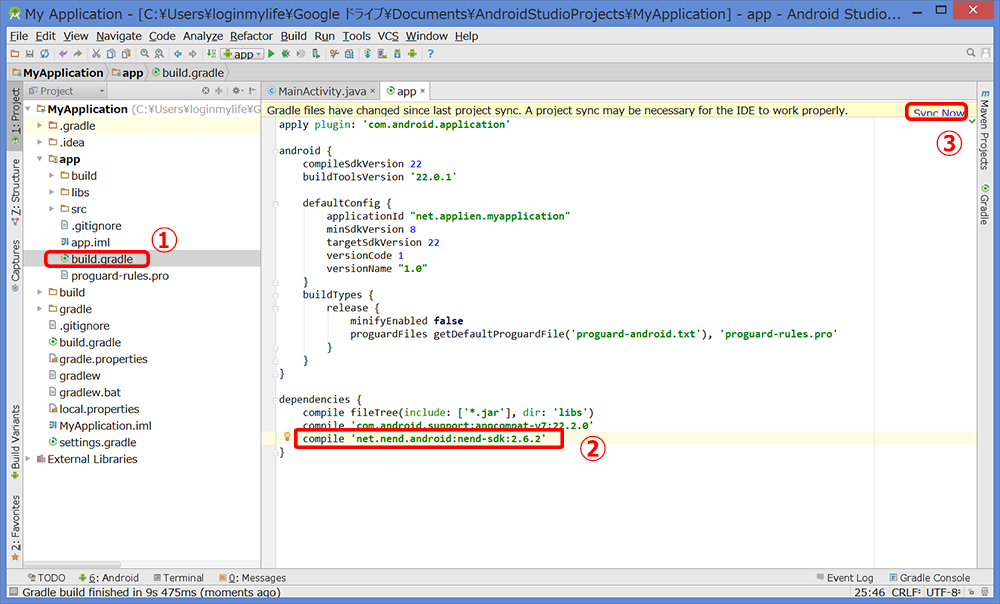Click the Sync Now link

coord(938,113)
